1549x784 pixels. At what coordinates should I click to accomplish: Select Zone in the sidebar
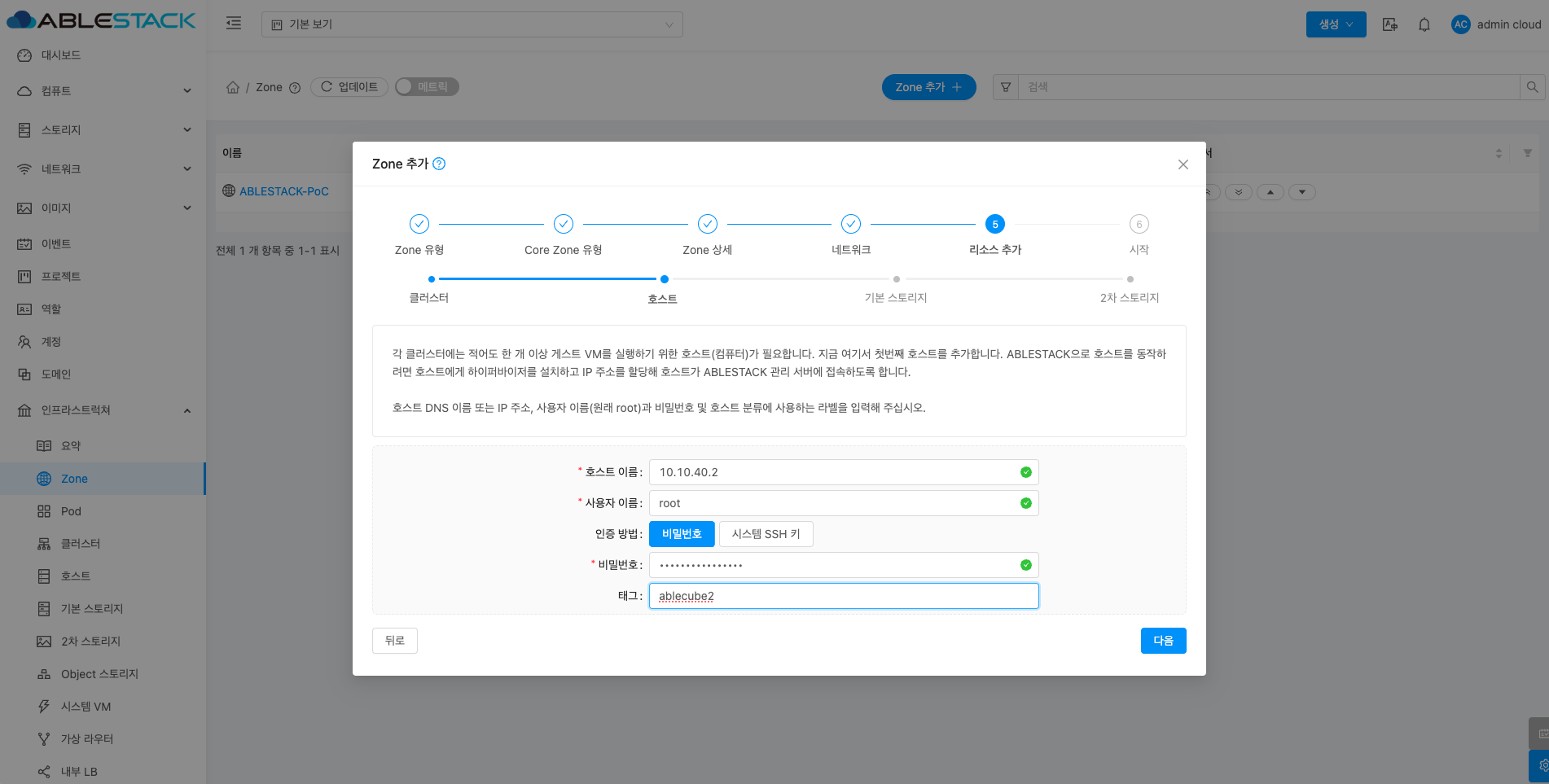pos(103,479)
